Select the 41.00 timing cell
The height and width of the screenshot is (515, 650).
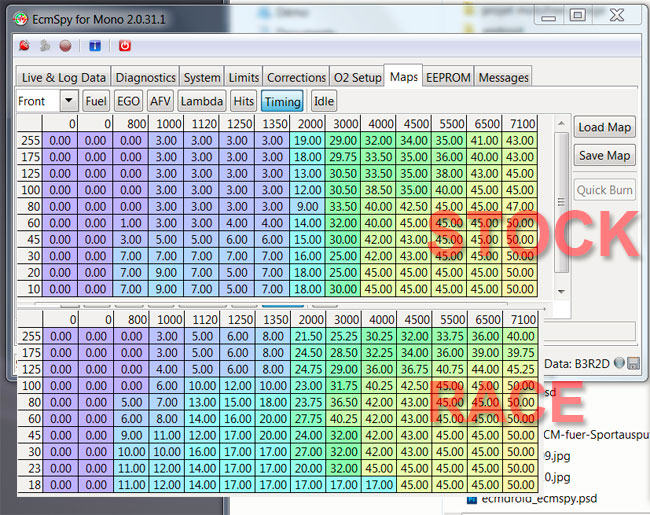coord(484,141)
